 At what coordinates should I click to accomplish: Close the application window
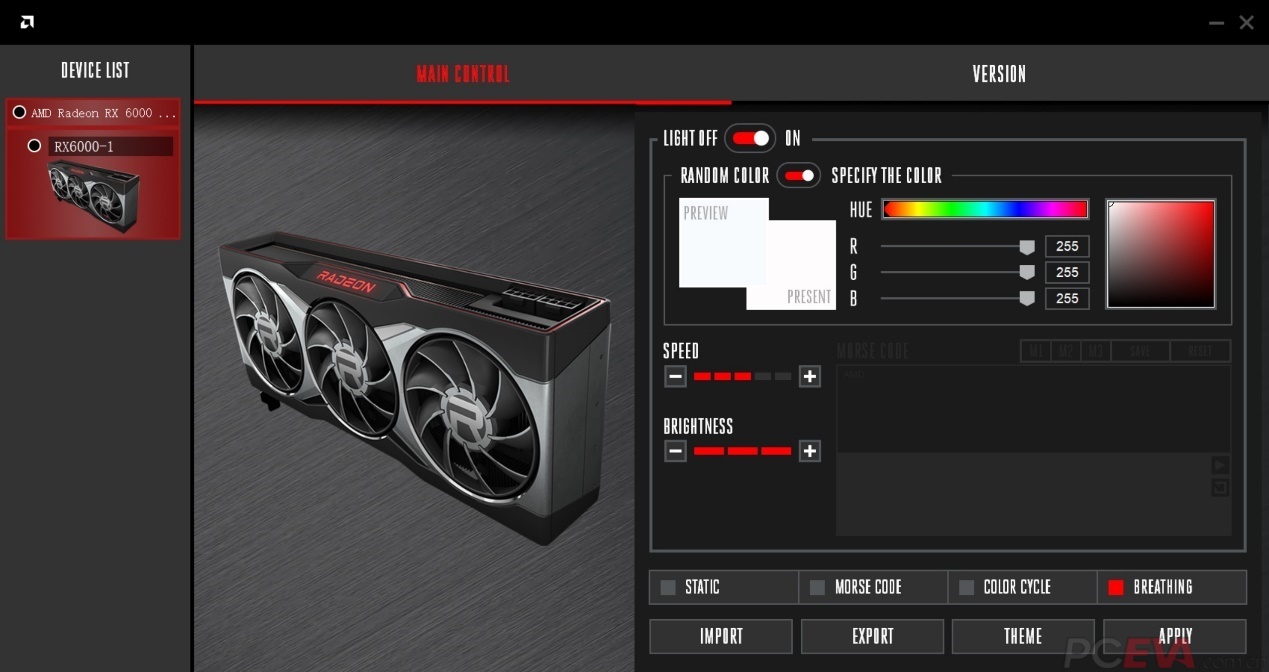click(1246, 22)
